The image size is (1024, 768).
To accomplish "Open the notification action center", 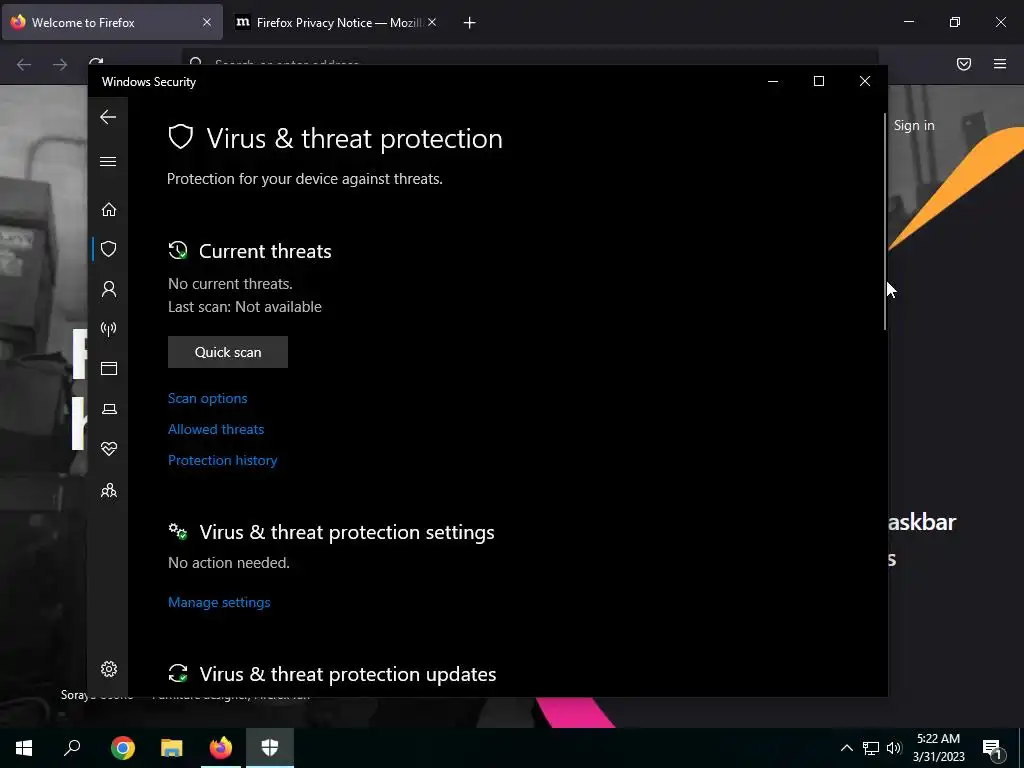I will [x=992, y=748].
